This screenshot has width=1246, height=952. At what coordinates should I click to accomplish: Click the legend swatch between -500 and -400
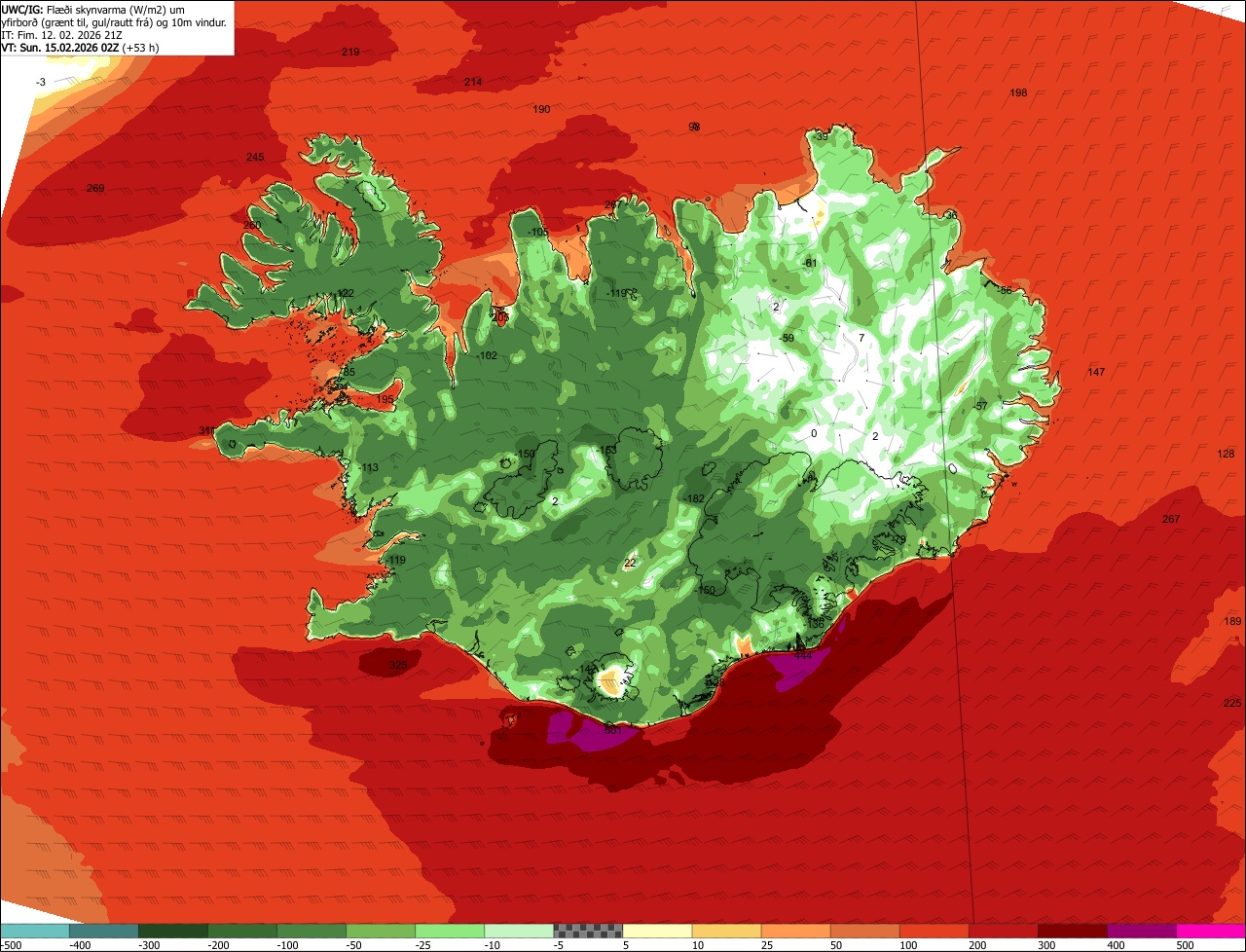34,931
